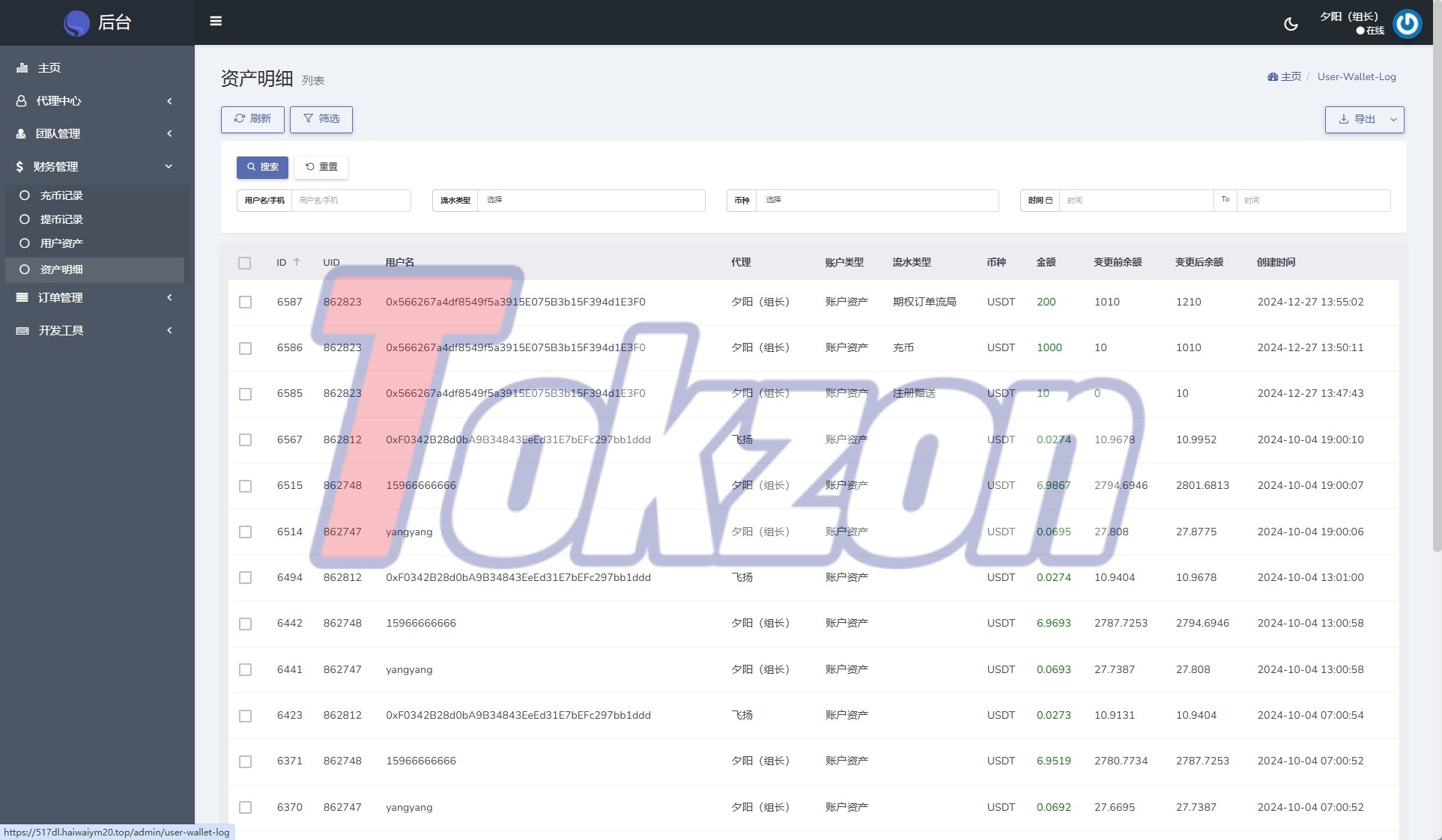Click the 开发工具 keyboard icon in sidebar

tap(22, 330)
